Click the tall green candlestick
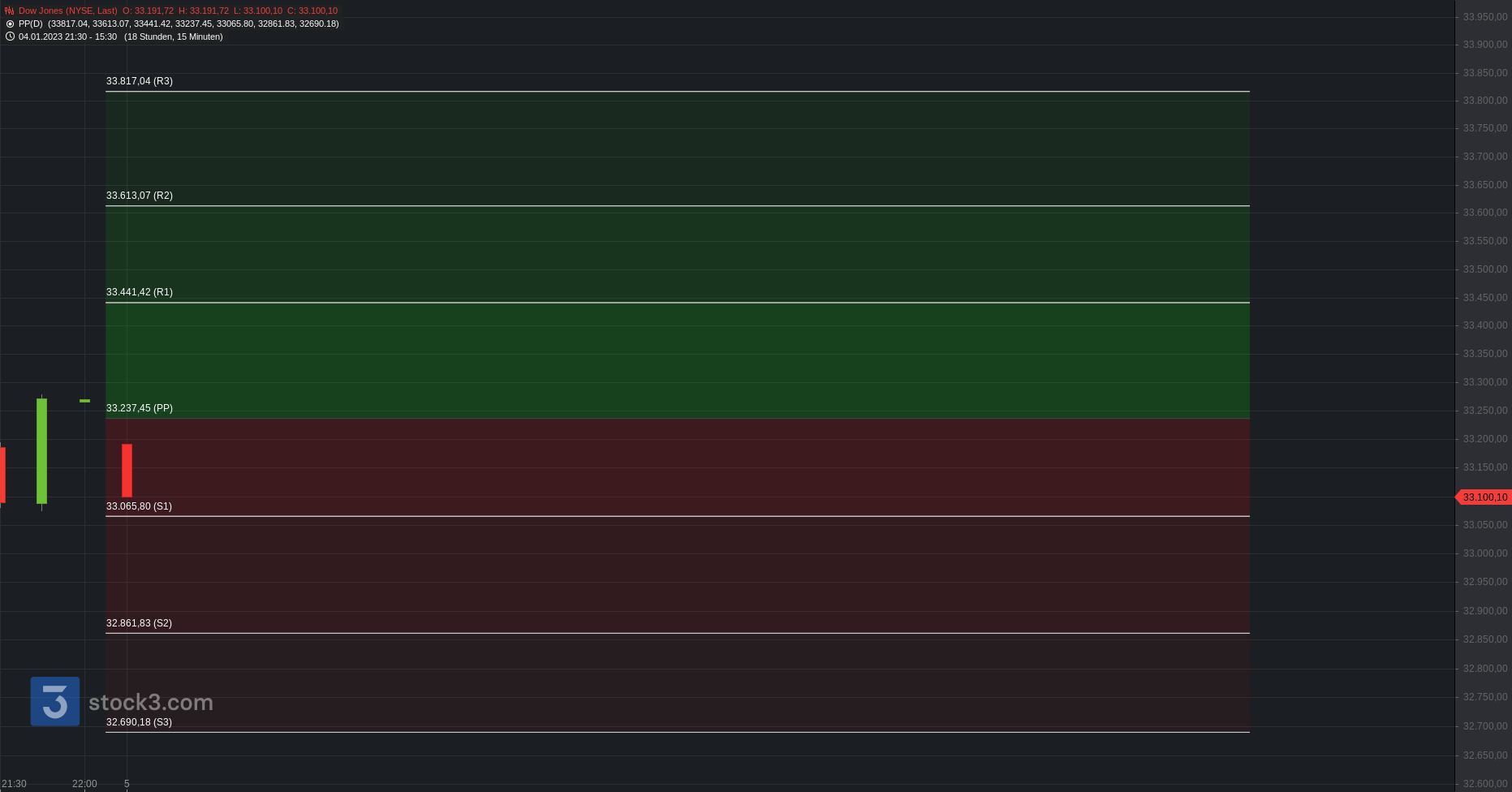 pos(41,450)
